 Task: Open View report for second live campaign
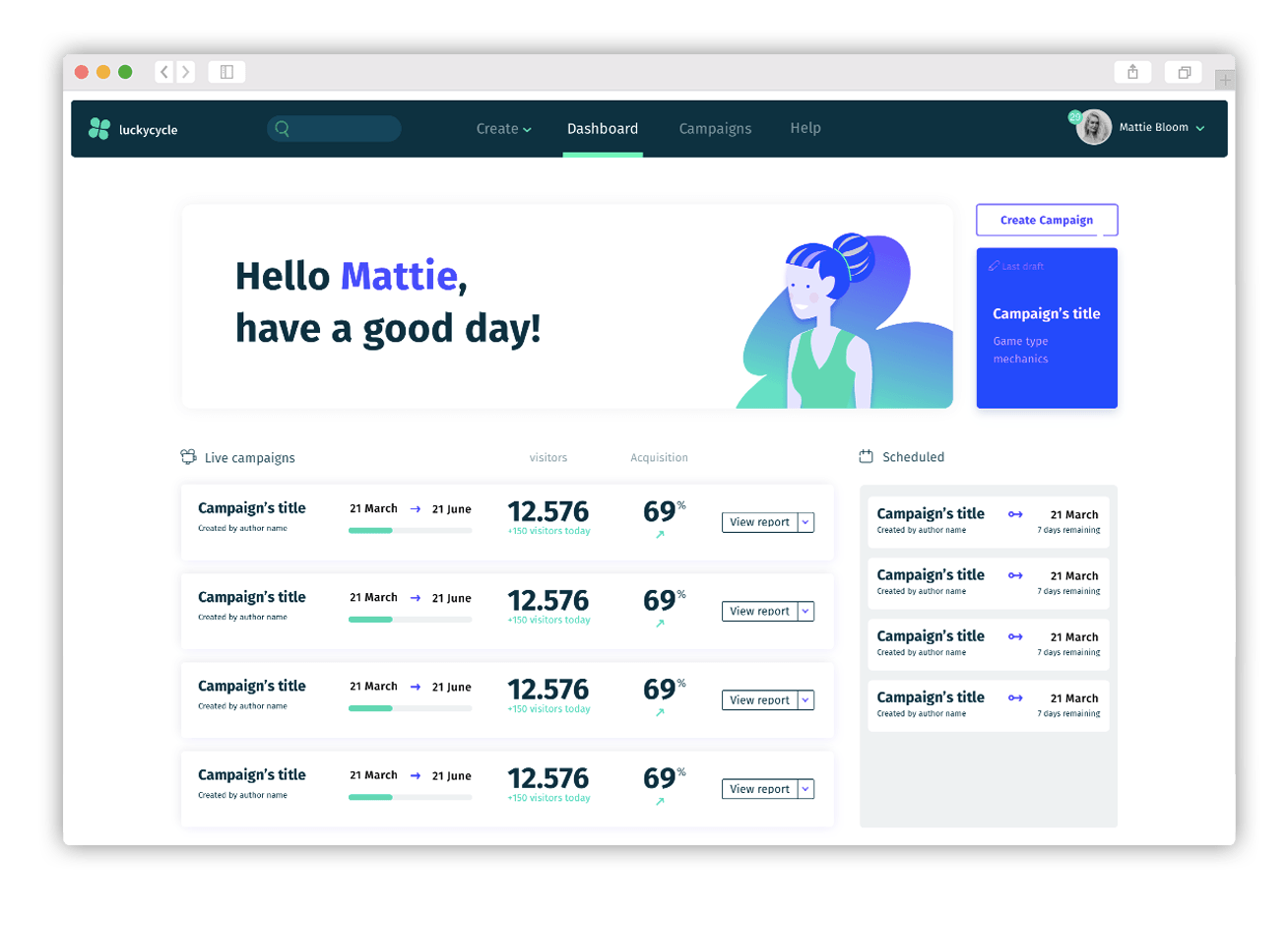click(759, 611)
